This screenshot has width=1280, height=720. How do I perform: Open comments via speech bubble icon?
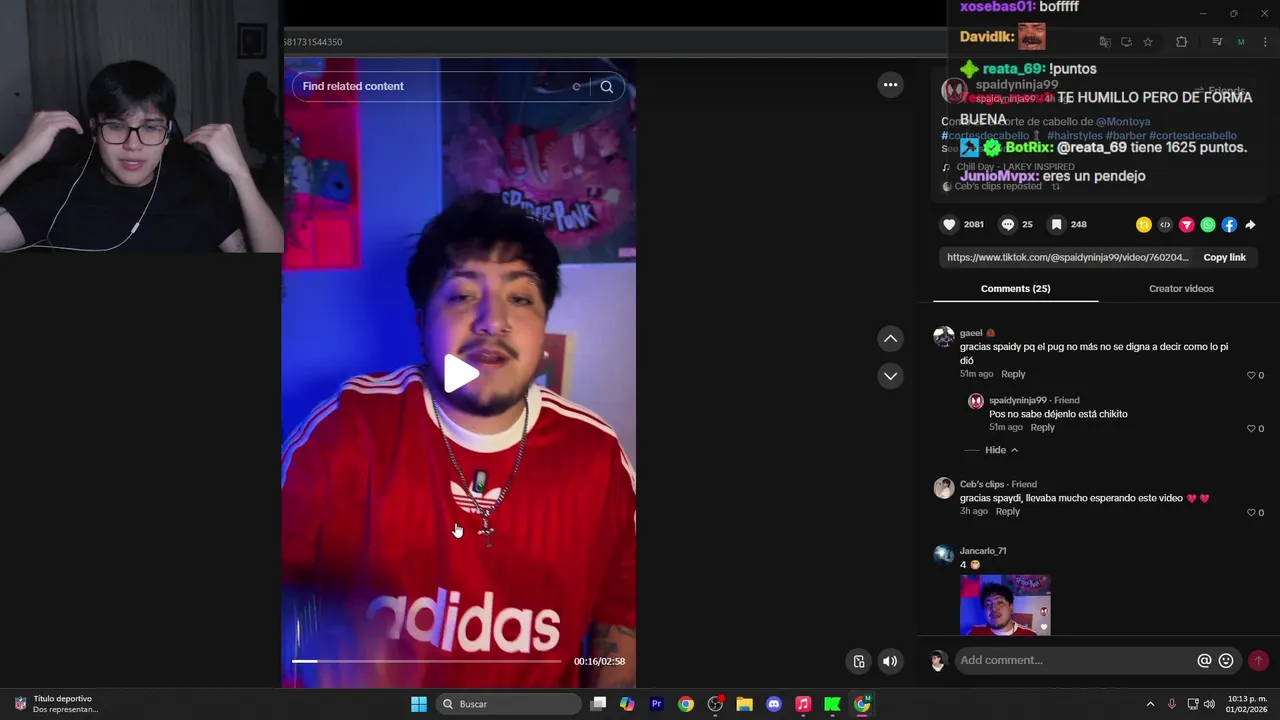[x=1007, y=225]
